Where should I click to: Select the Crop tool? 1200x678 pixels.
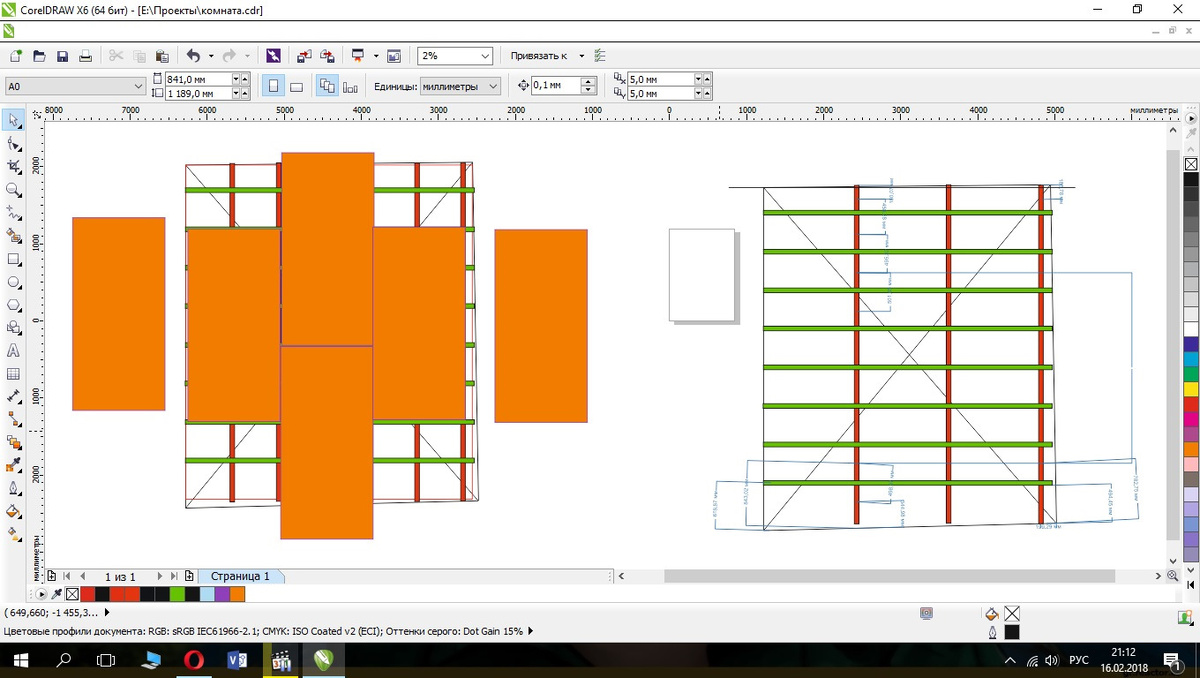click(x=13, y=167)
